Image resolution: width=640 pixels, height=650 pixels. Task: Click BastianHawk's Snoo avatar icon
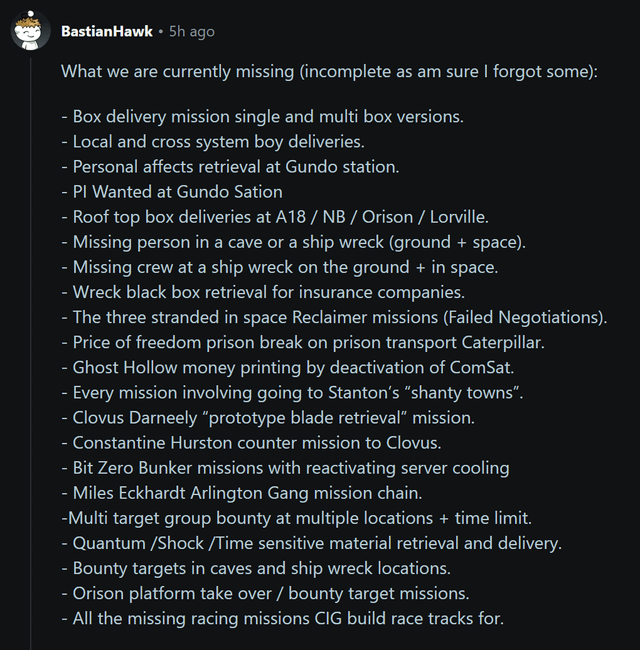[31, 31]
